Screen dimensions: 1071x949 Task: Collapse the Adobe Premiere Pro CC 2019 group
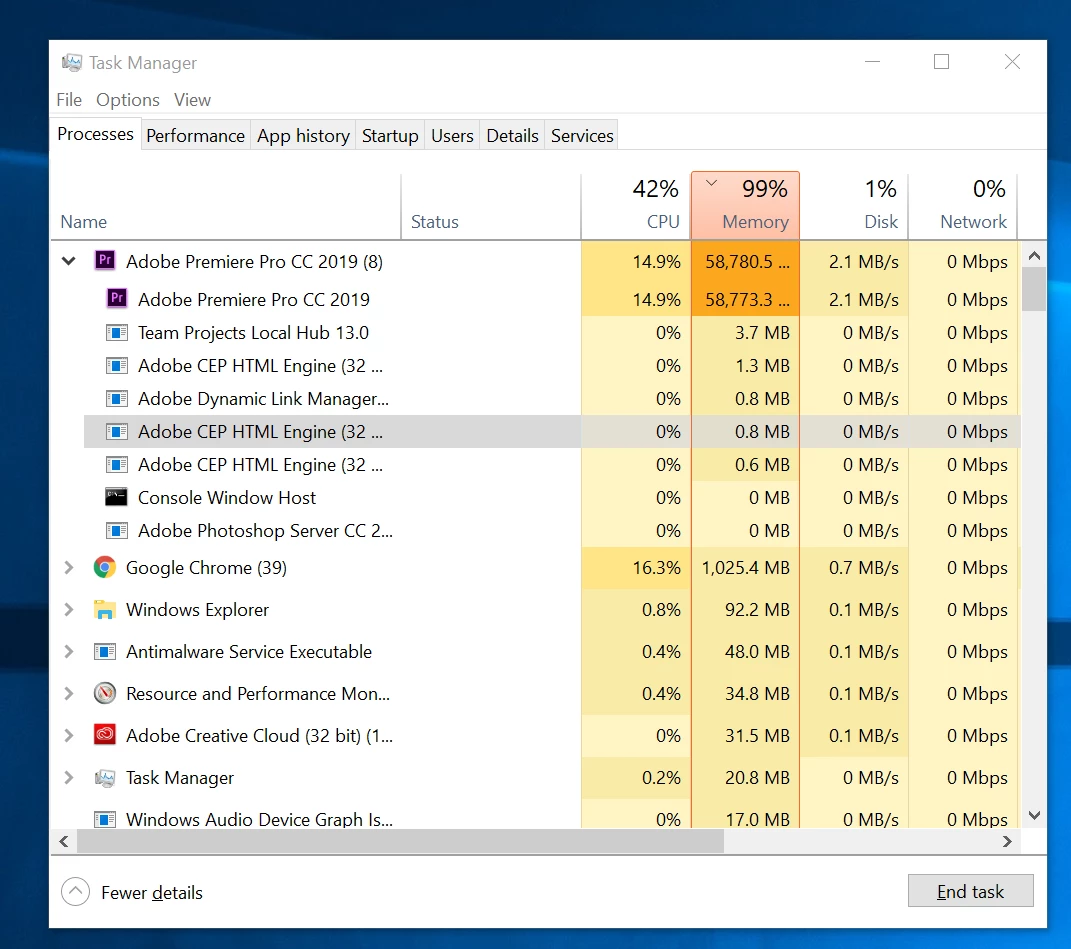[68, 261]
